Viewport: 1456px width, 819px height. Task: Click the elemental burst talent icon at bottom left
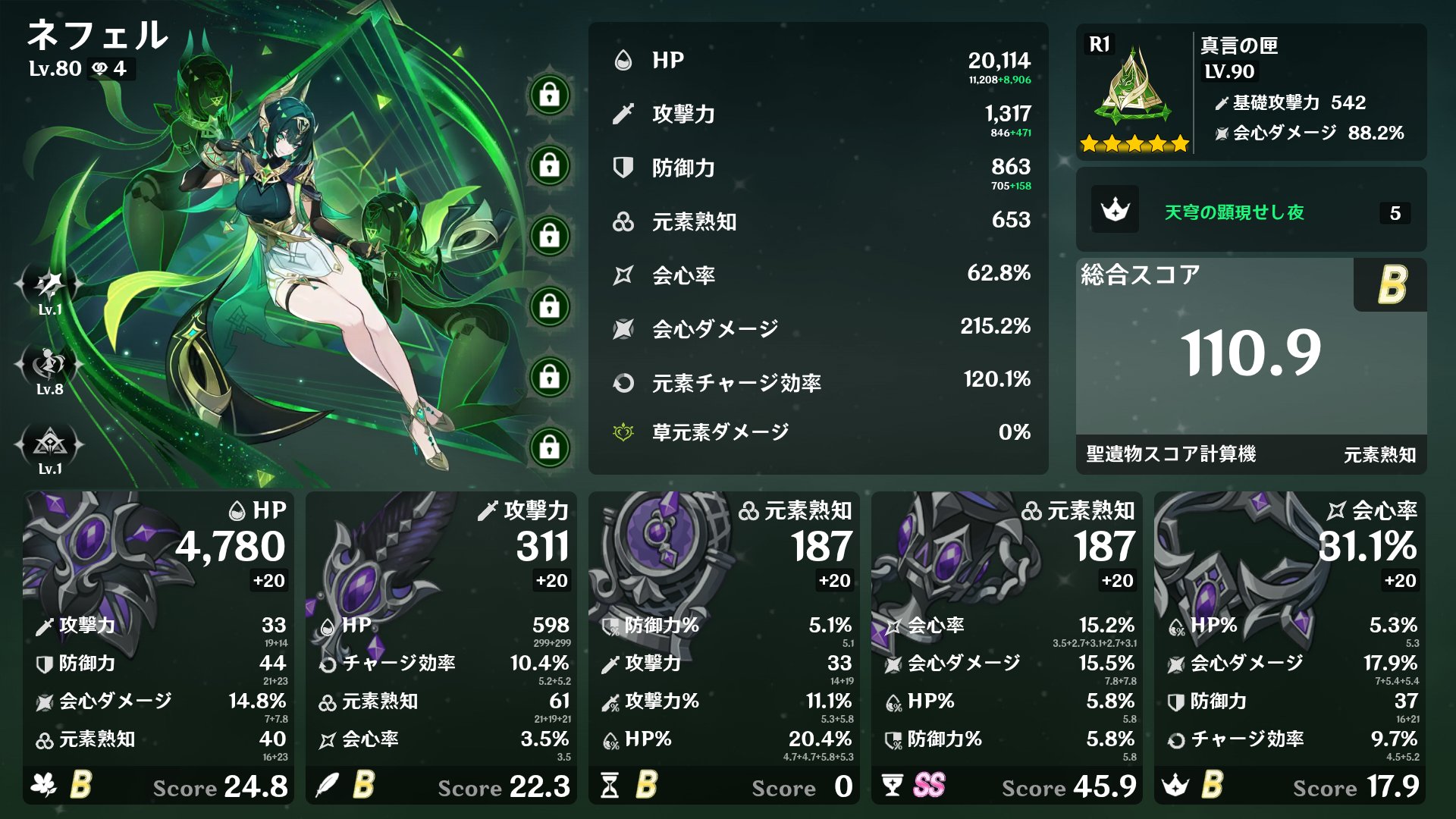pos(50,444)
